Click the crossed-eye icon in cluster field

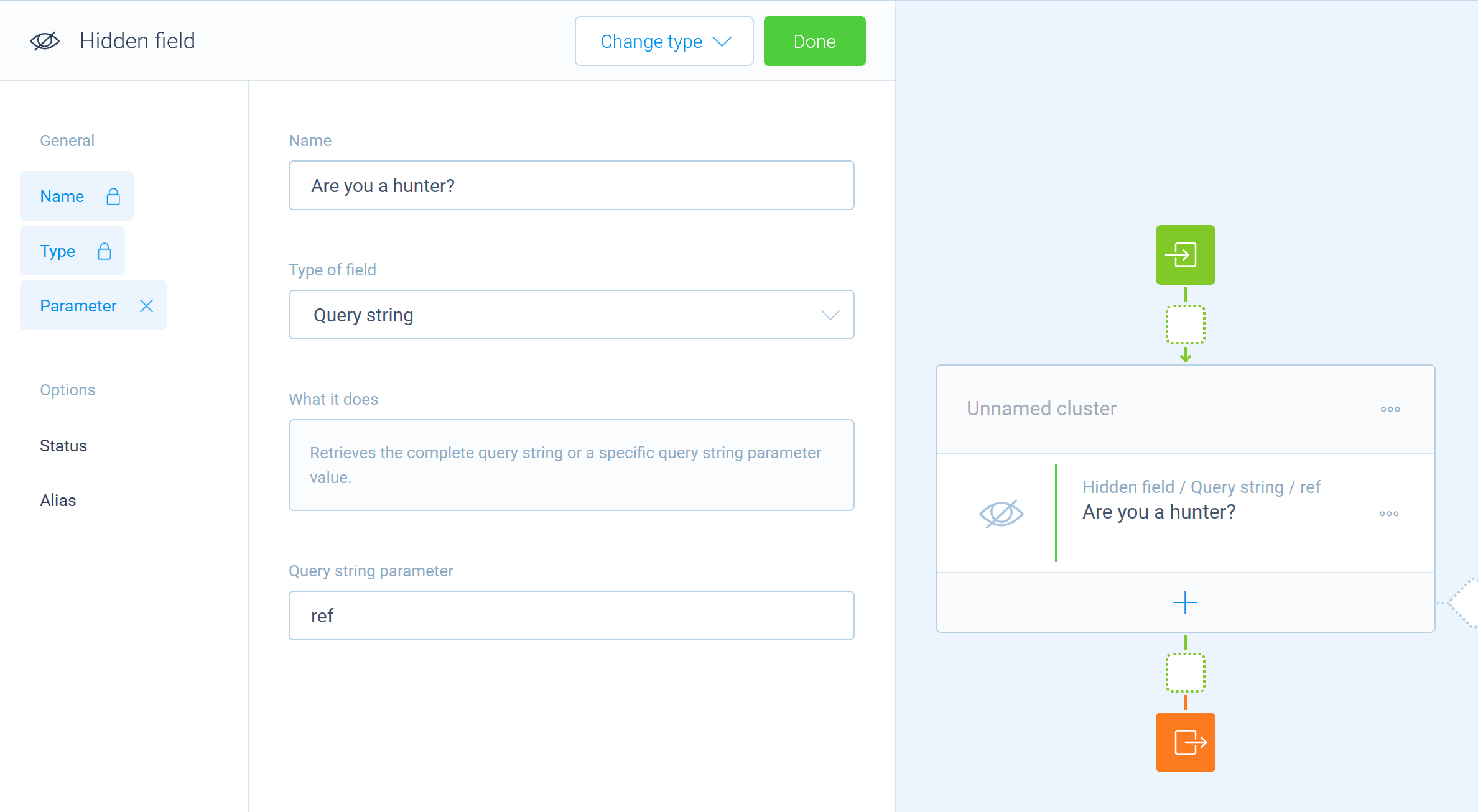(1001, 514)
